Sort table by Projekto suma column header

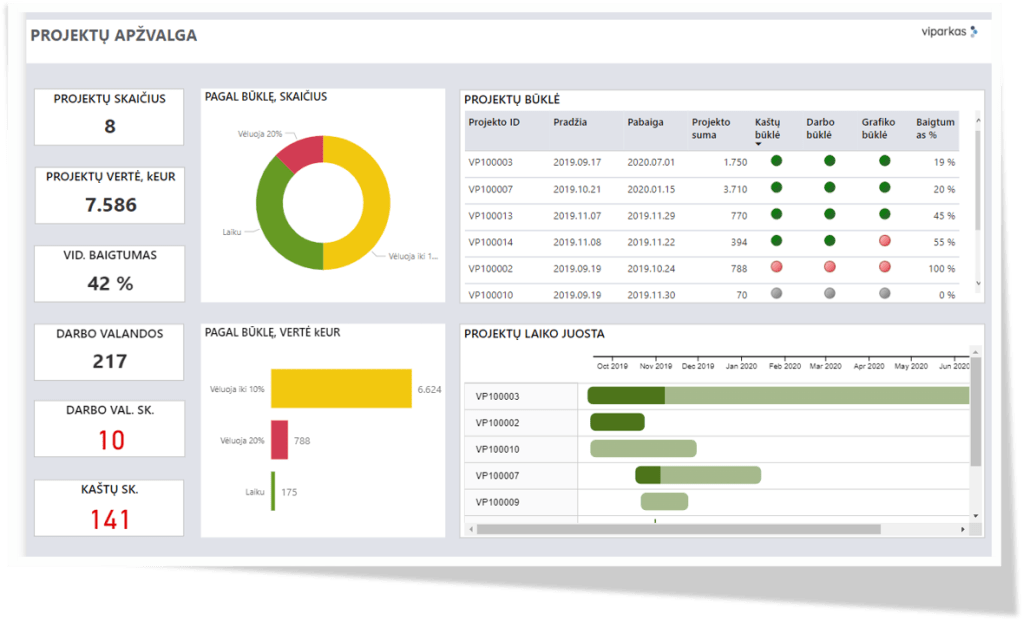tap(711, 128)
